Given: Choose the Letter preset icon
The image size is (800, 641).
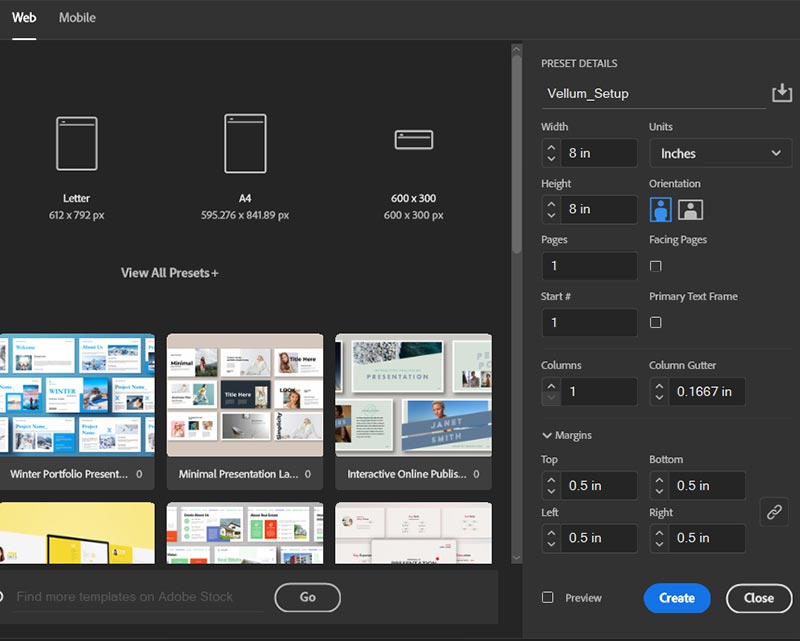Looking at the screenshot, I should (x=77, y=144).
